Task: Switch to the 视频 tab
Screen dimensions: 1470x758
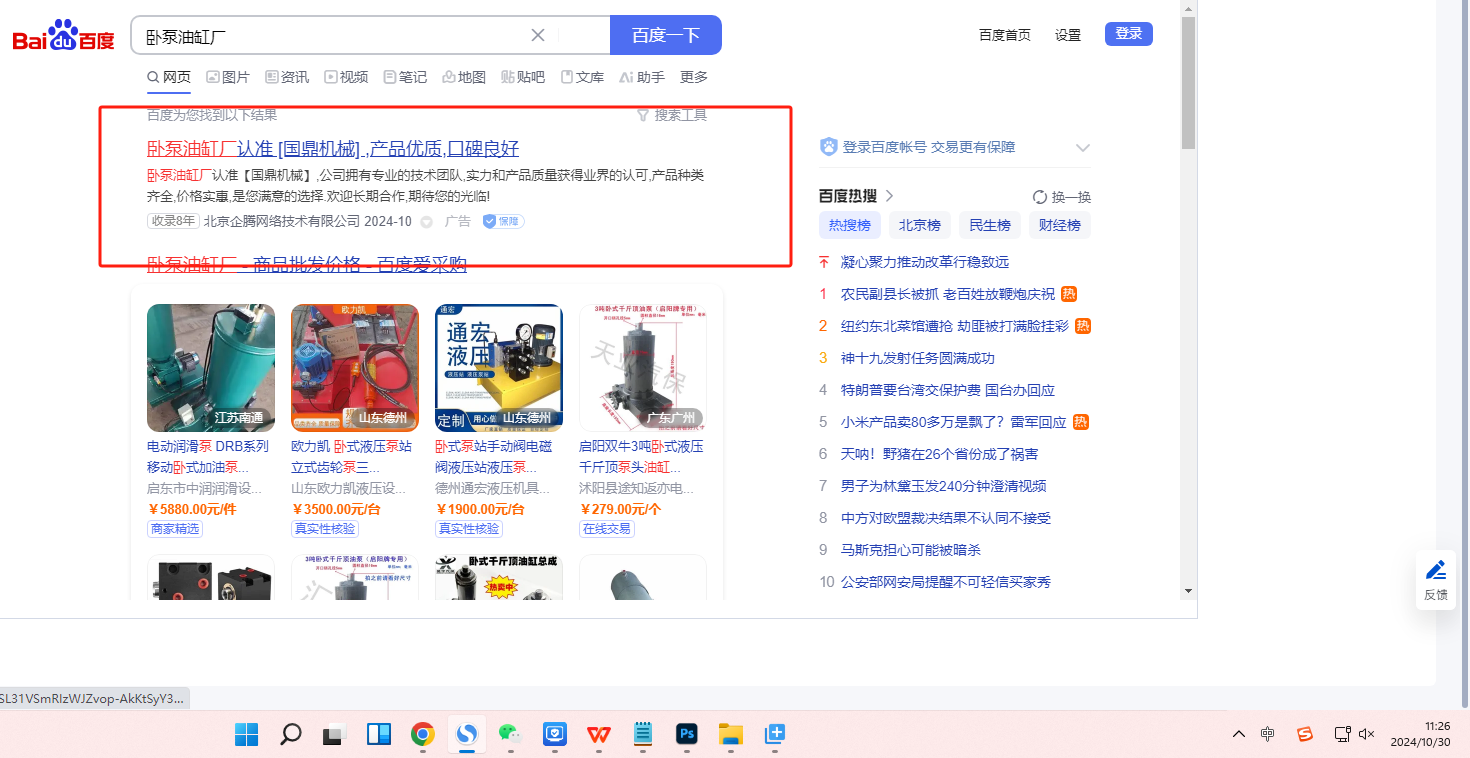Action: (x=346, y=77)
